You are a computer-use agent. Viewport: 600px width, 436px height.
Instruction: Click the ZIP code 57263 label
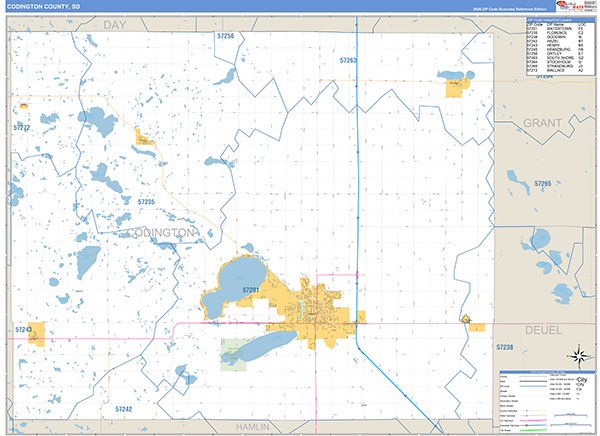(348, 61)
